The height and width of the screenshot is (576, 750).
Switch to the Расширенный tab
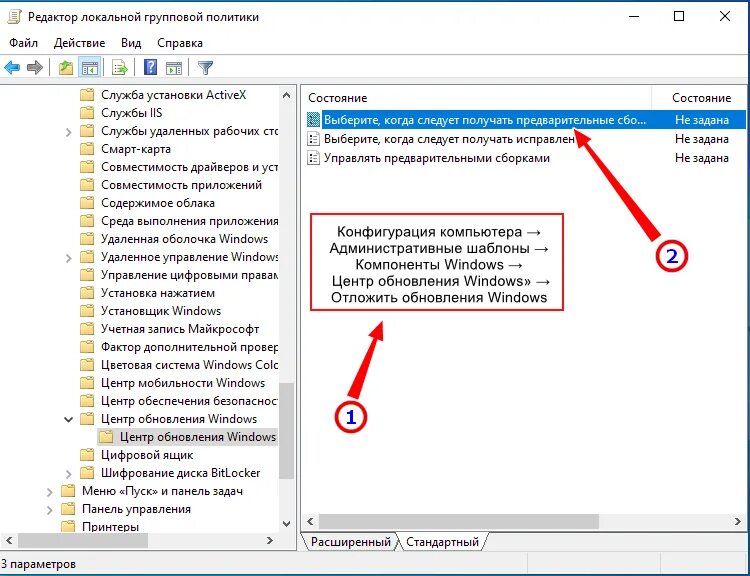[351, 542]
